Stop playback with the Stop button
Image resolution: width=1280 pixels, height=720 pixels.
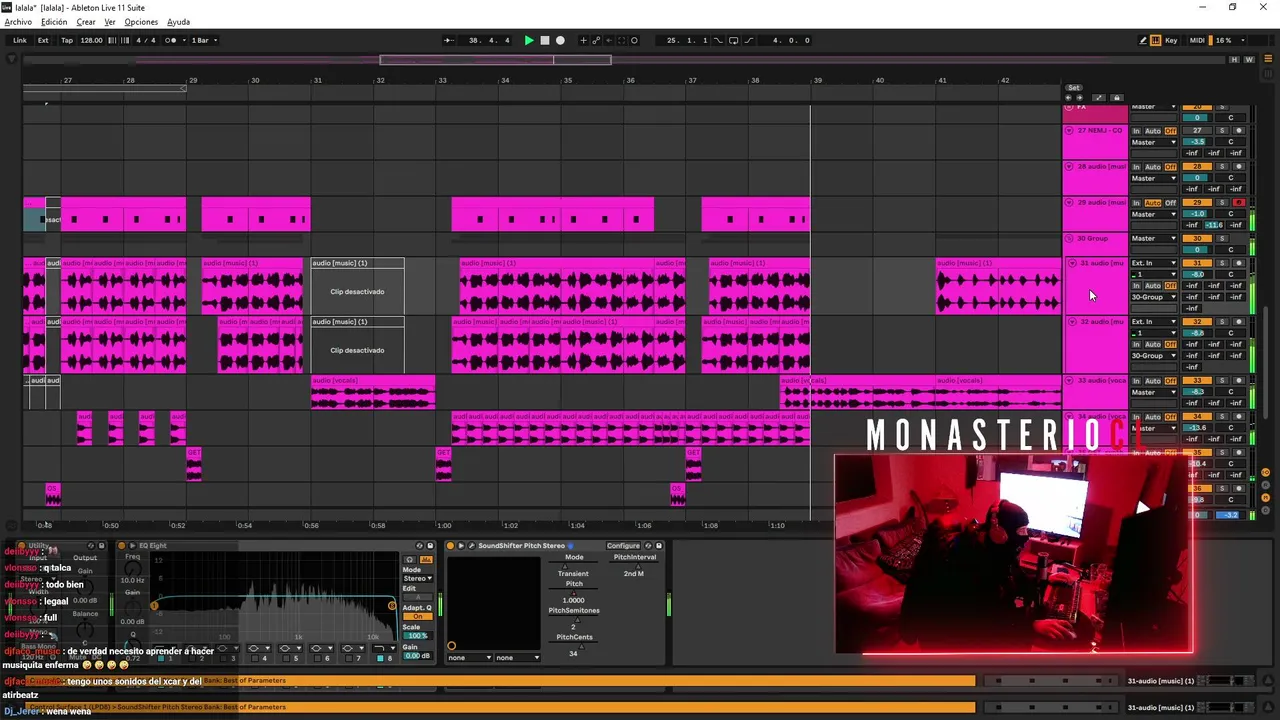[x=544, y=40]
